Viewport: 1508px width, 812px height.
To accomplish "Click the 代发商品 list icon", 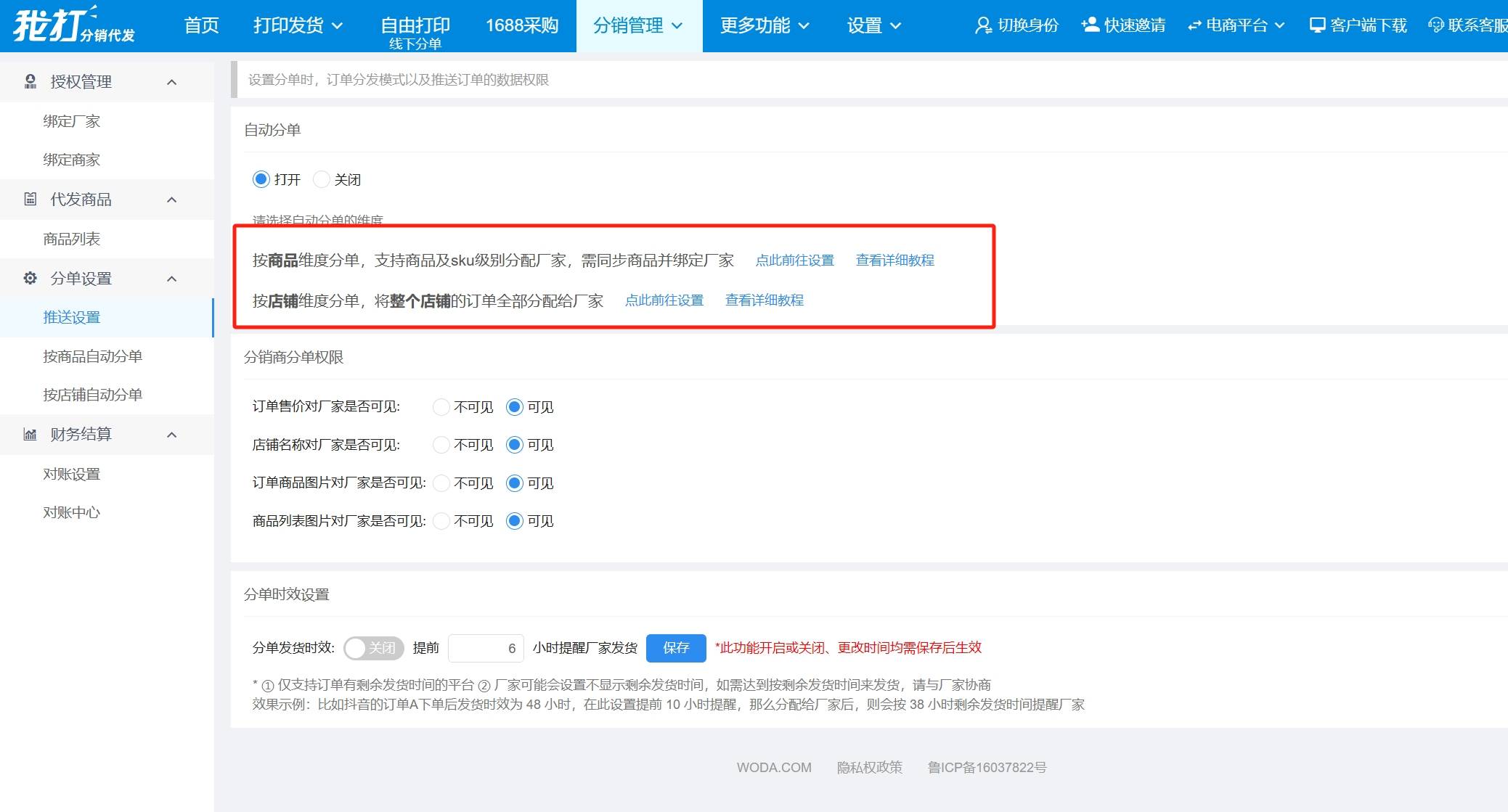I will 30,199.
